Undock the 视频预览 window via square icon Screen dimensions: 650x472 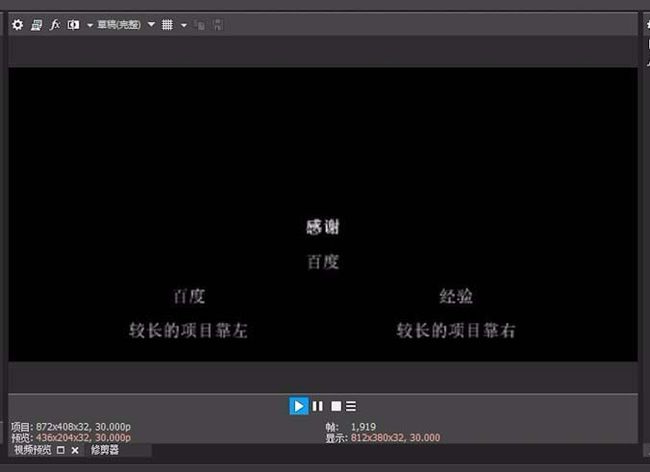coord(61,450)
